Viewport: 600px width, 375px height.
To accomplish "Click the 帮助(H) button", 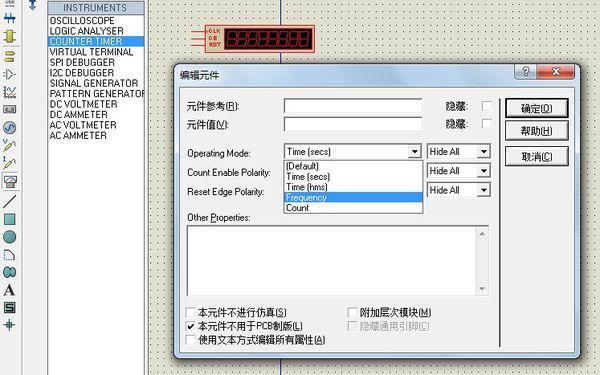I will tap(536, 131).
